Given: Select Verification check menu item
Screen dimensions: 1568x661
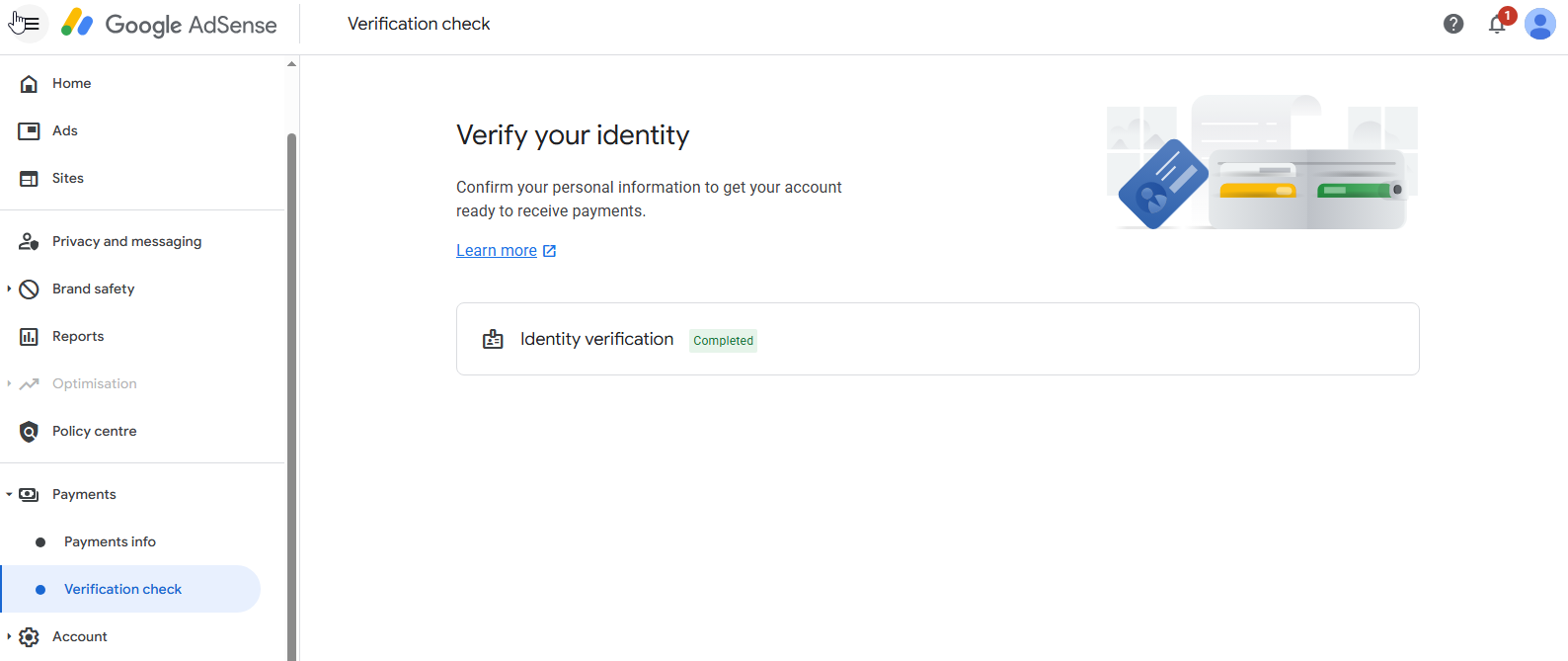Looking at the screenshot, I should pos(130,589).
